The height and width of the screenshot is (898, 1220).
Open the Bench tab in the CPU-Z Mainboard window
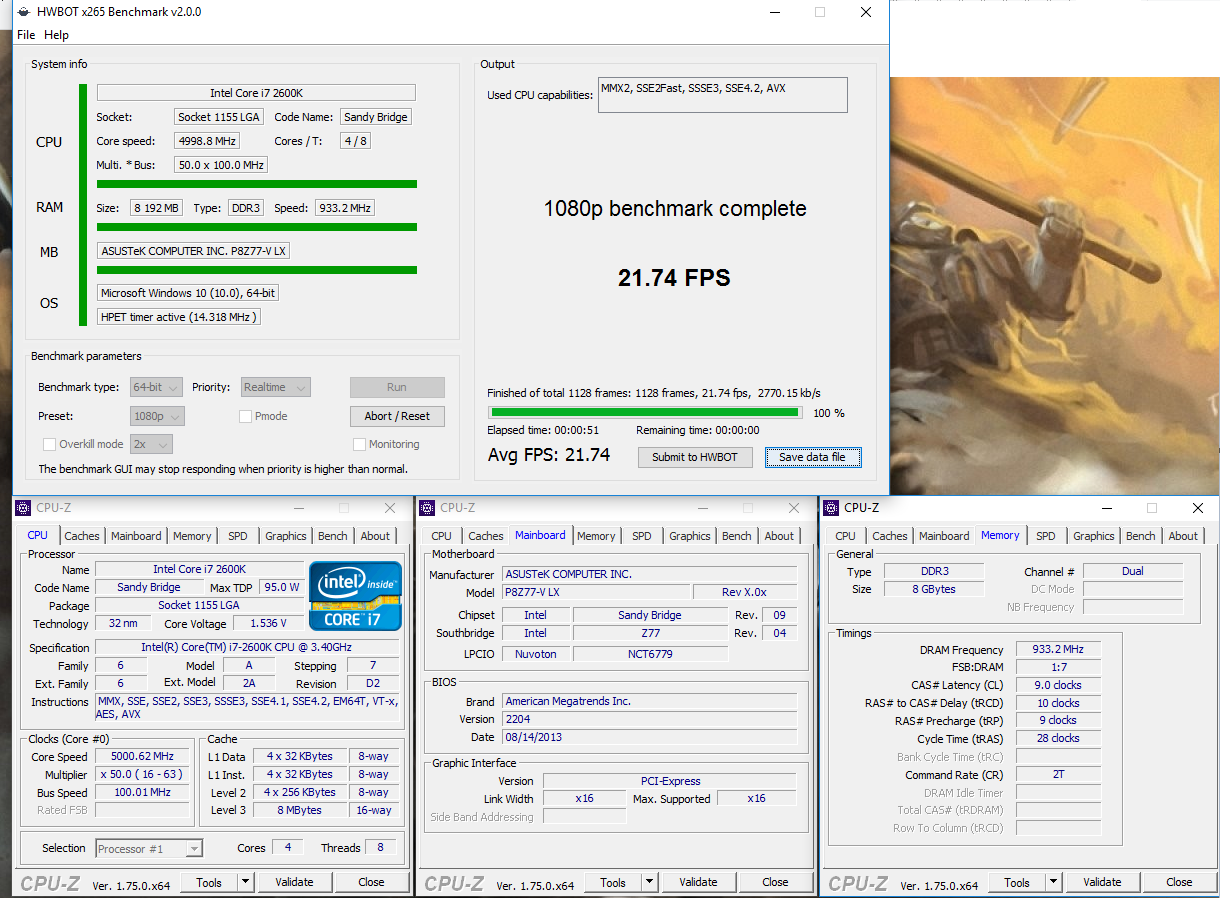(737, 536)
